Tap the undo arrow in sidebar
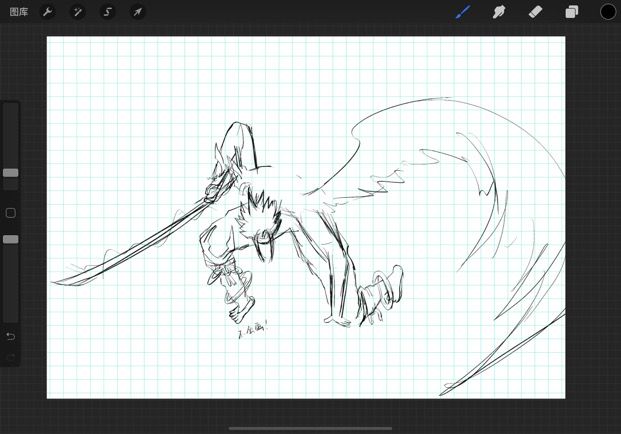Viewport: 621px width, 434px height. click(11, 337)
